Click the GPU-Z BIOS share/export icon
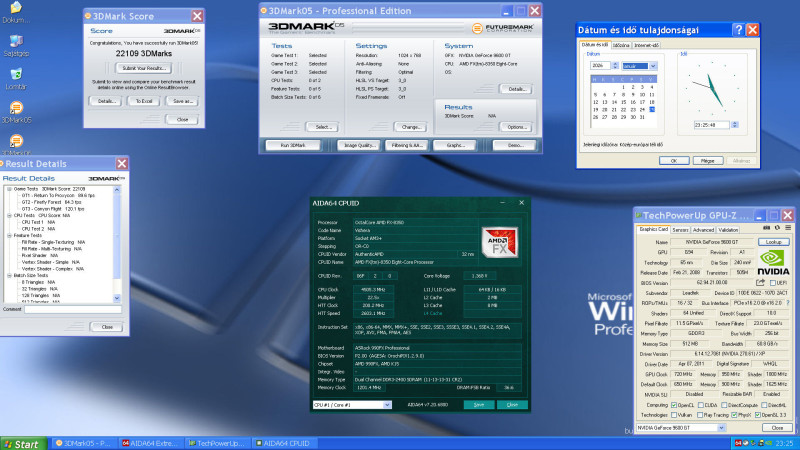The image size is (800, 450). (x=760, y=283)
